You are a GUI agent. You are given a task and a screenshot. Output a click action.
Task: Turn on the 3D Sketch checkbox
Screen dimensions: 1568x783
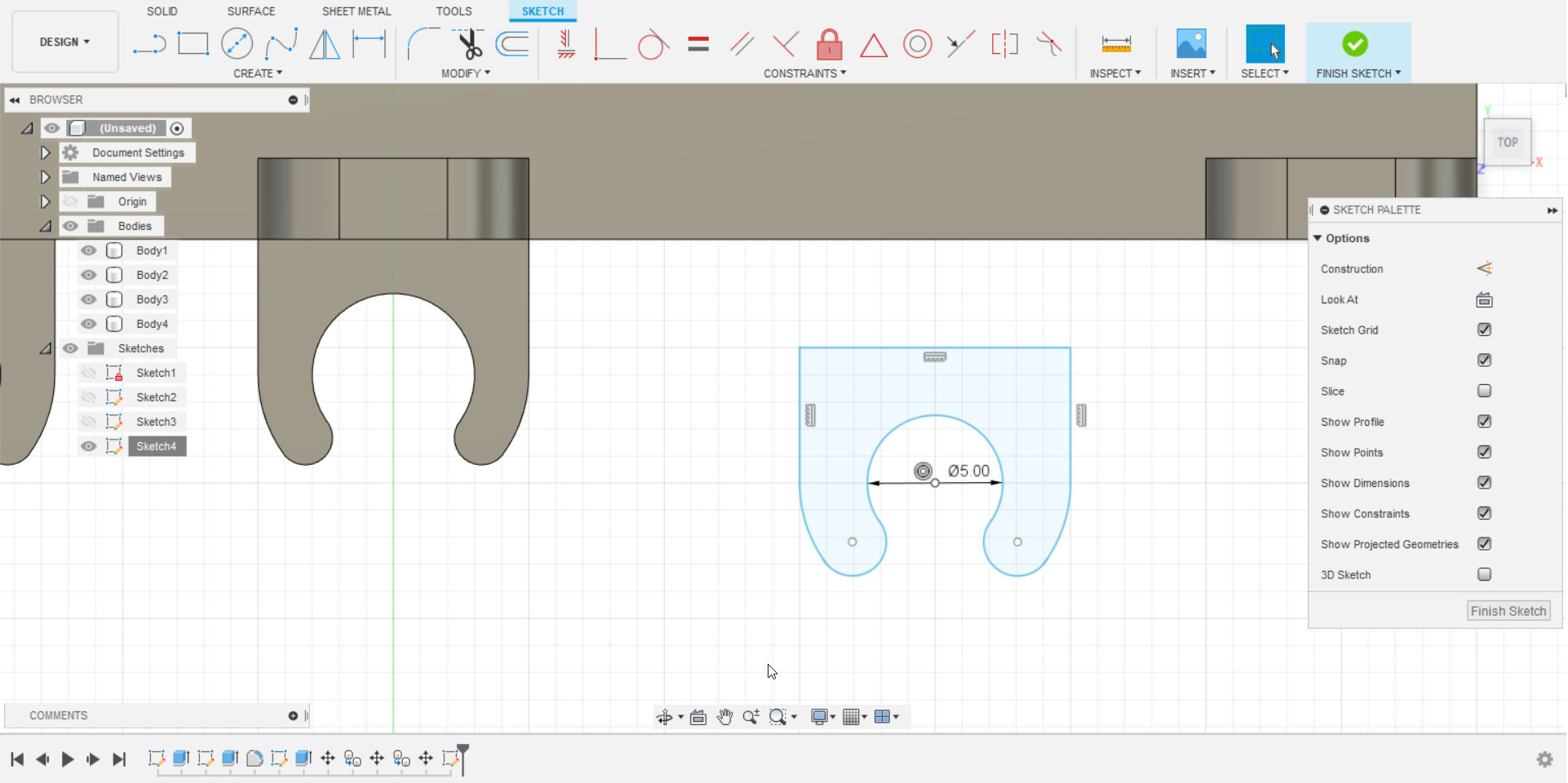(x=1484, y=574)
